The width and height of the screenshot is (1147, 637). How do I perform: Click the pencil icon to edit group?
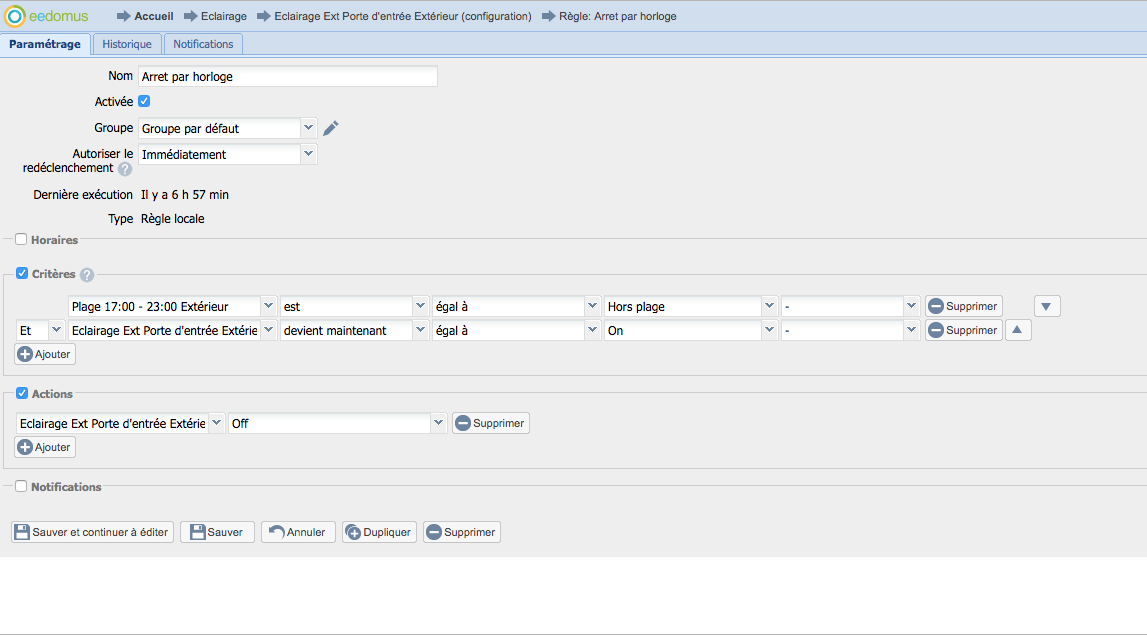pyautogui.click(x=331, y=128)
